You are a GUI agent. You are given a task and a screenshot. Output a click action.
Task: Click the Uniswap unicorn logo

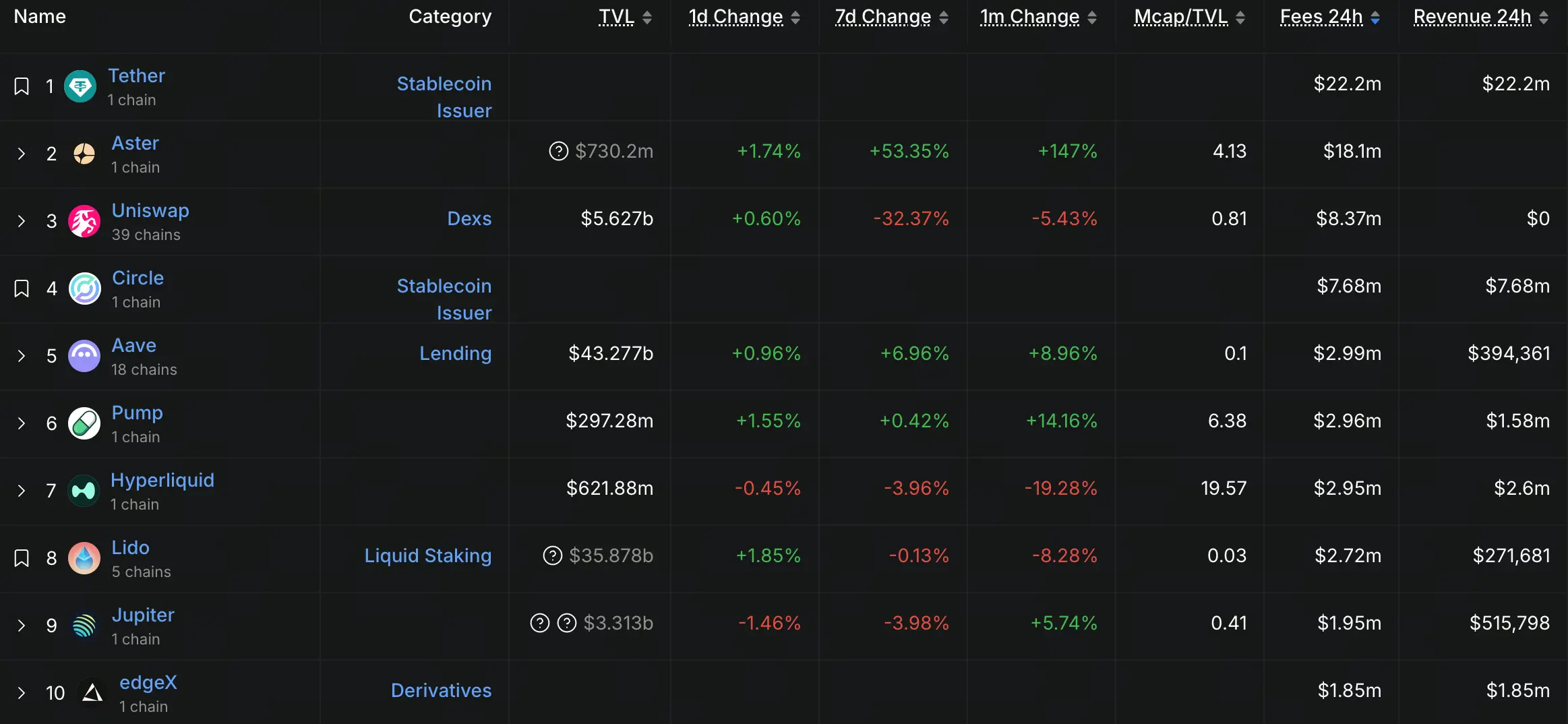pos(84,221)
